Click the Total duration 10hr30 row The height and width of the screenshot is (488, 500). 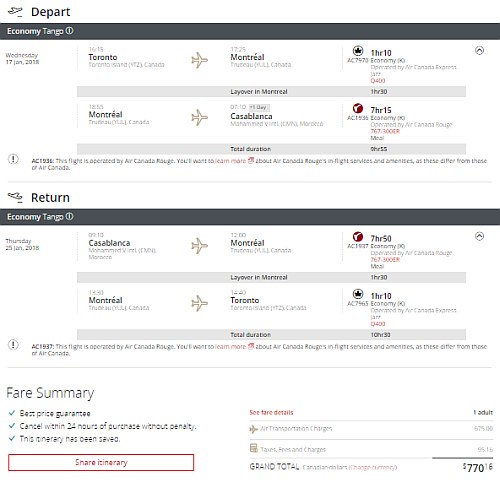pos(271,335)
